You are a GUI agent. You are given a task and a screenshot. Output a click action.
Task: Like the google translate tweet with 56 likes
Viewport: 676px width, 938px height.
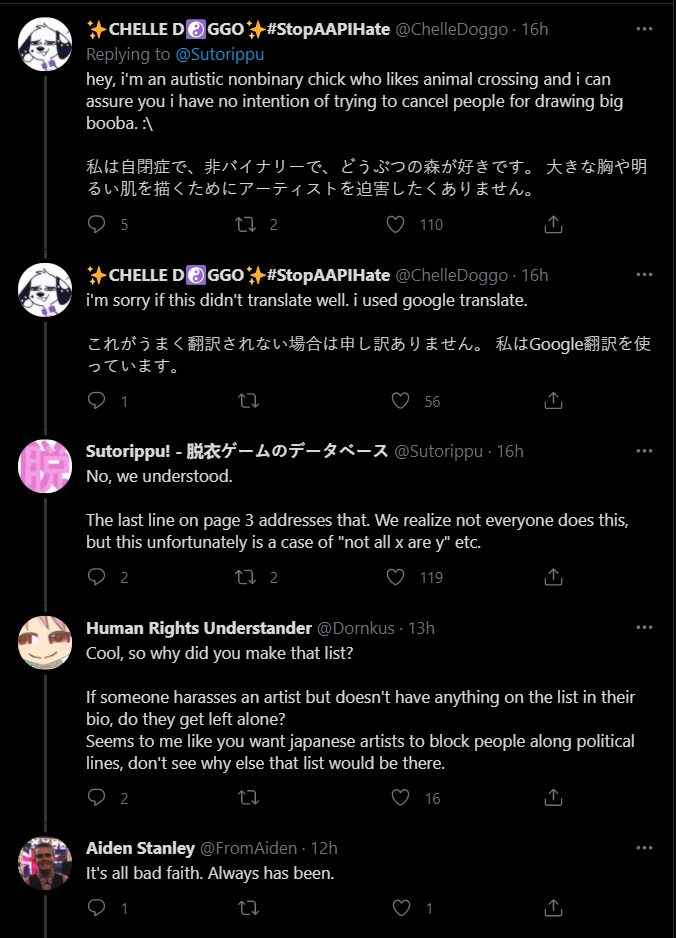coord(400,401)
